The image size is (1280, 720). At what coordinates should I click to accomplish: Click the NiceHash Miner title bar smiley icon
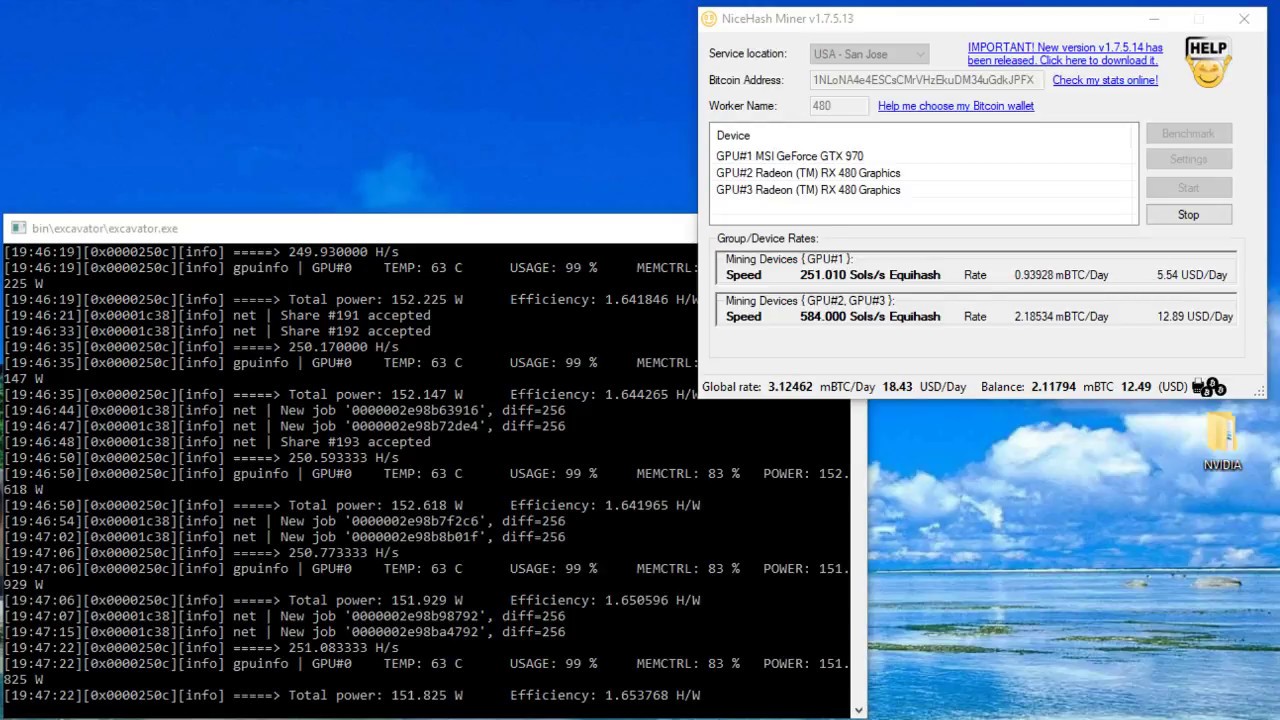709,19
